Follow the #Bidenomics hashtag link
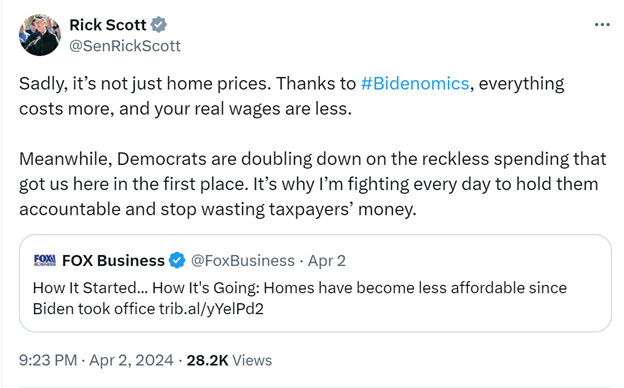The height and width of the screenshot is (388, 624). pos(415,84)
